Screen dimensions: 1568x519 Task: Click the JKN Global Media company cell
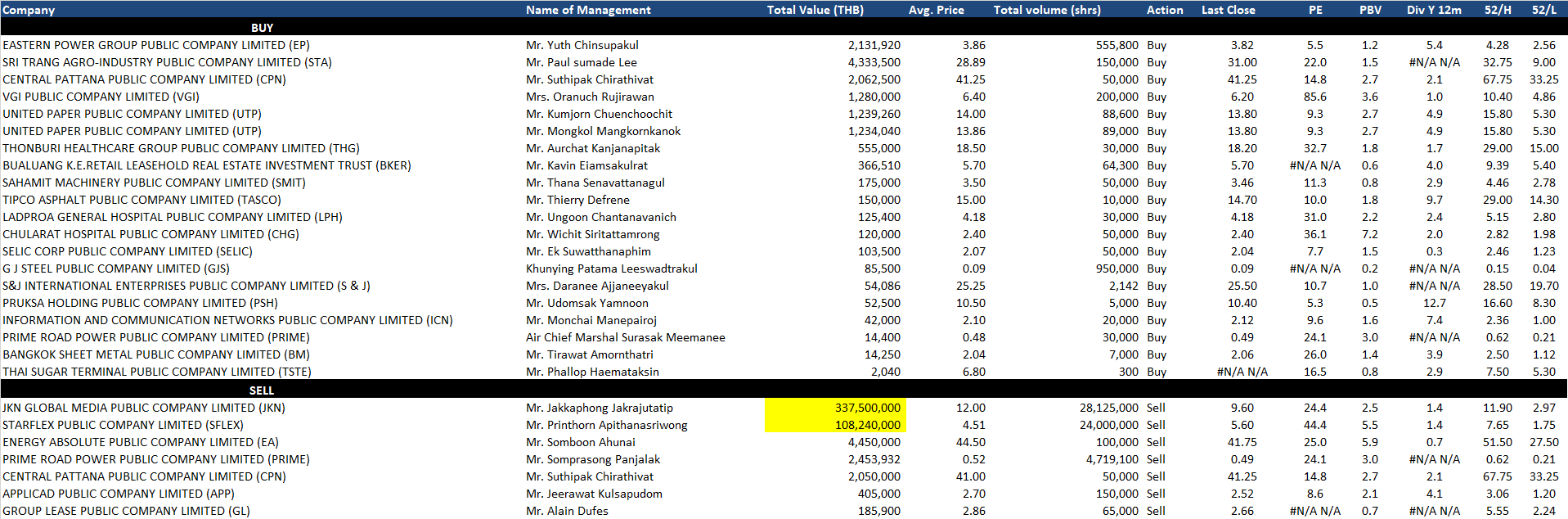point(144,408)
